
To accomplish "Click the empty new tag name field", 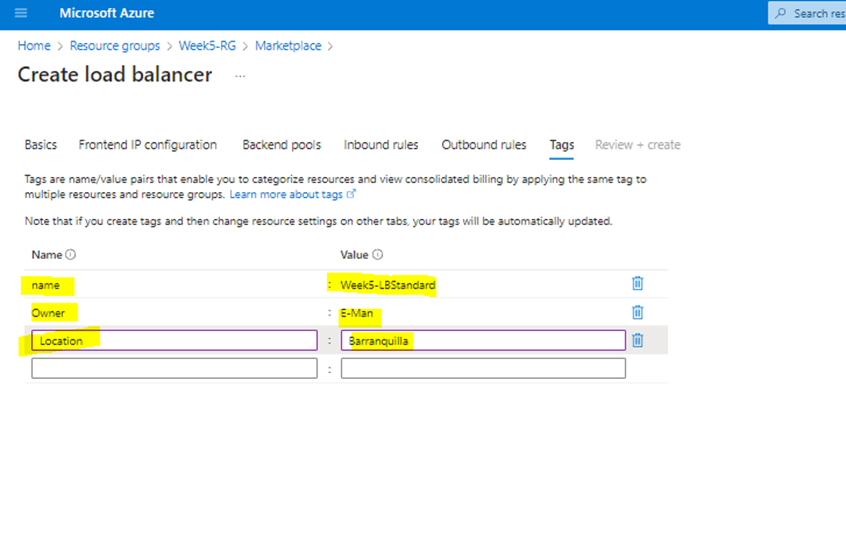I will tap(174, 369).
